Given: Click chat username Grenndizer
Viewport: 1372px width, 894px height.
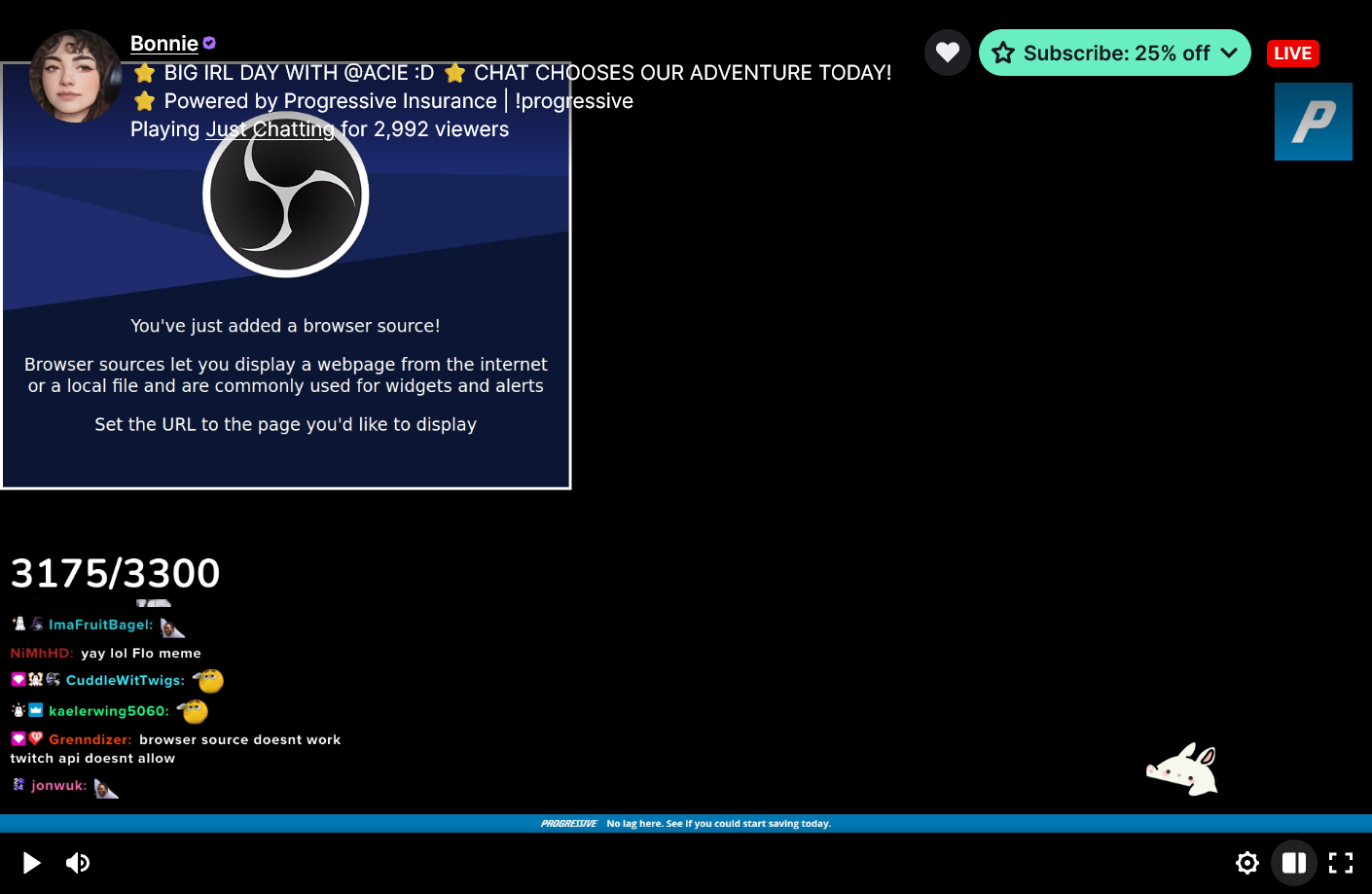Looking at the screenshot, I should tap(90, 739).
